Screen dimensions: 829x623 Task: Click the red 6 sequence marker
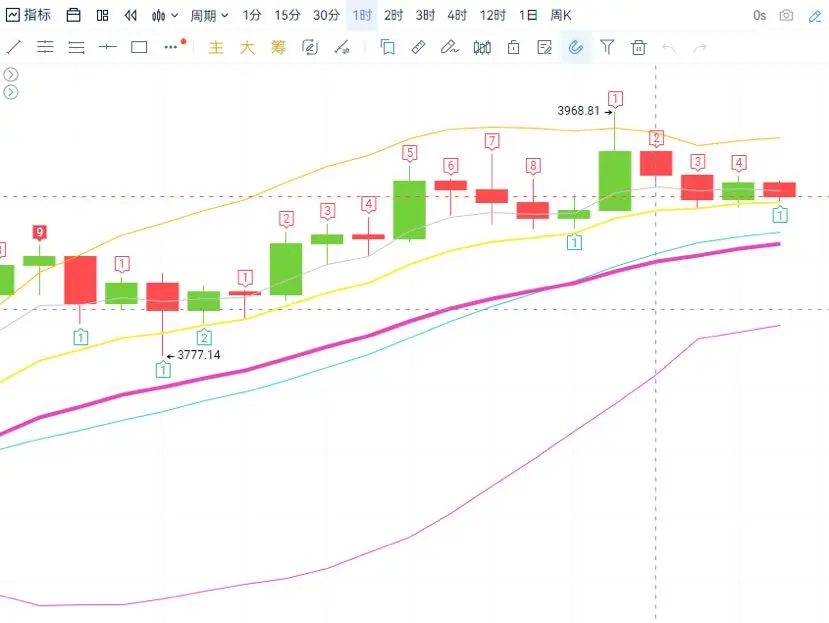(450, 166)
